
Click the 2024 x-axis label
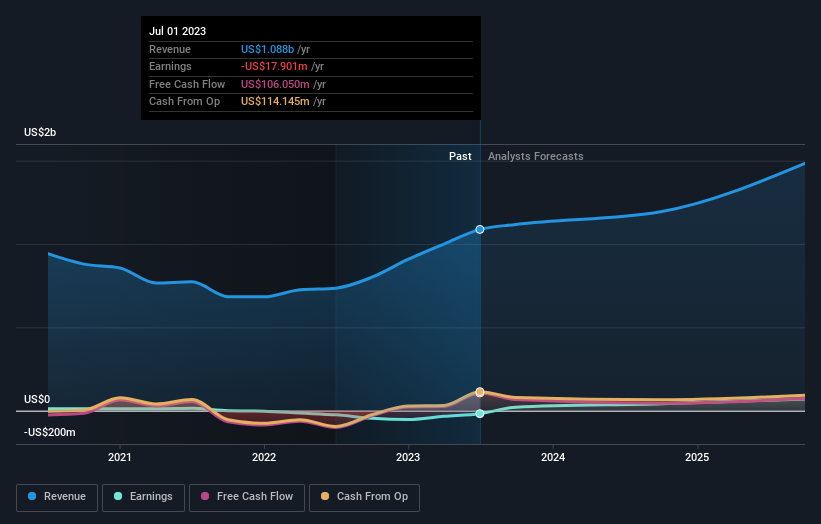pyautogui.click(x=553, y=457)
